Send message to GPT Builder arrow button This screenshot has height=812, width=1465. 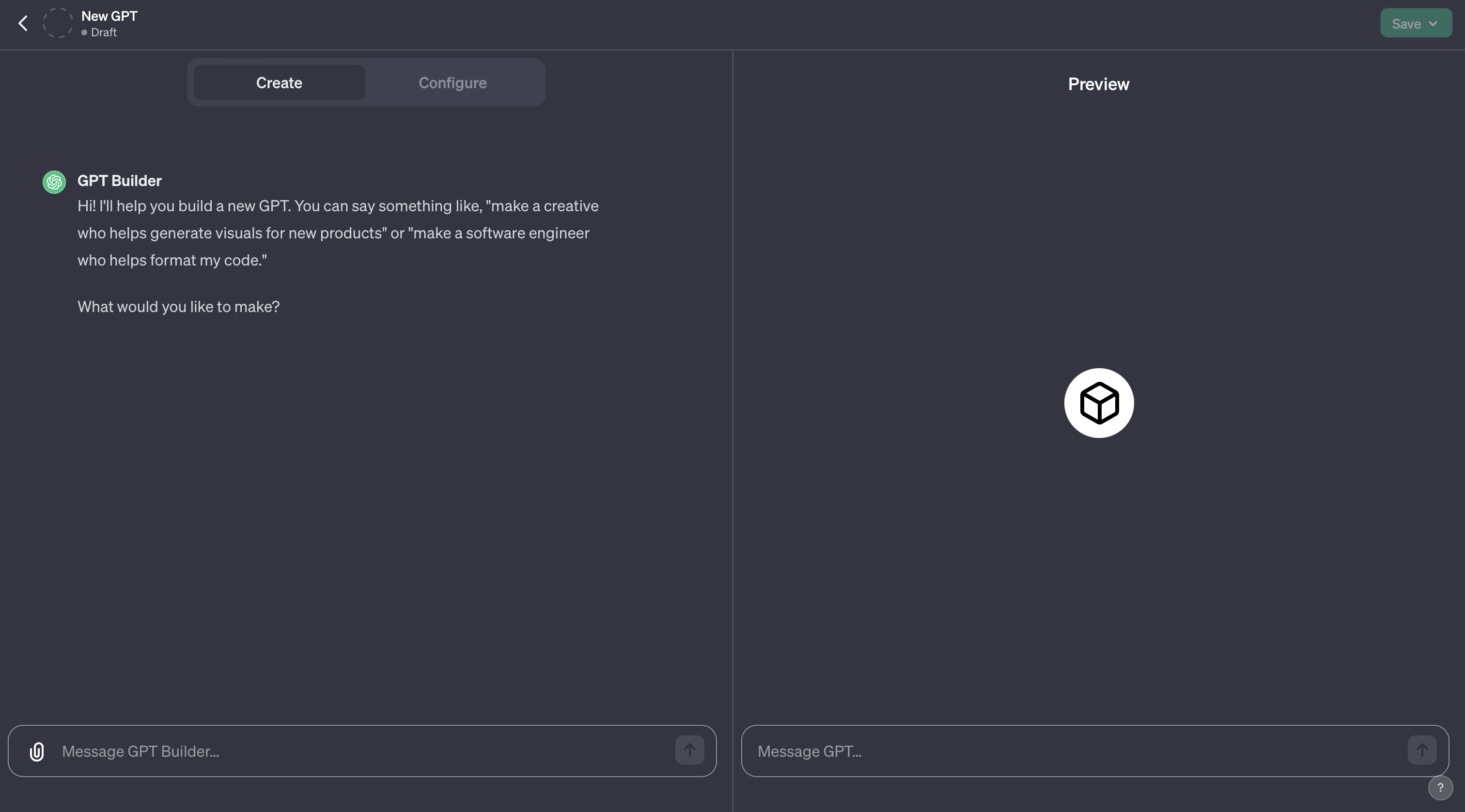click(x=689, y=750)
